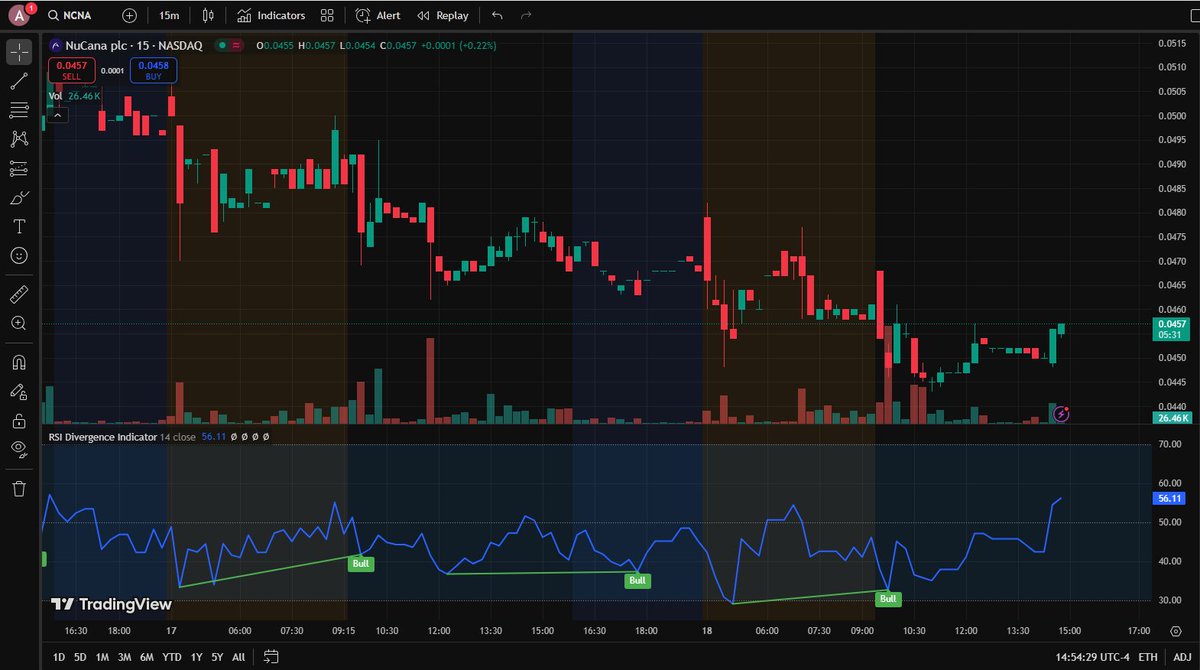Screen dimensions: 1200x670
Task: Click the Bull label near 09:00 on the 18th
Action: point(887,599)
